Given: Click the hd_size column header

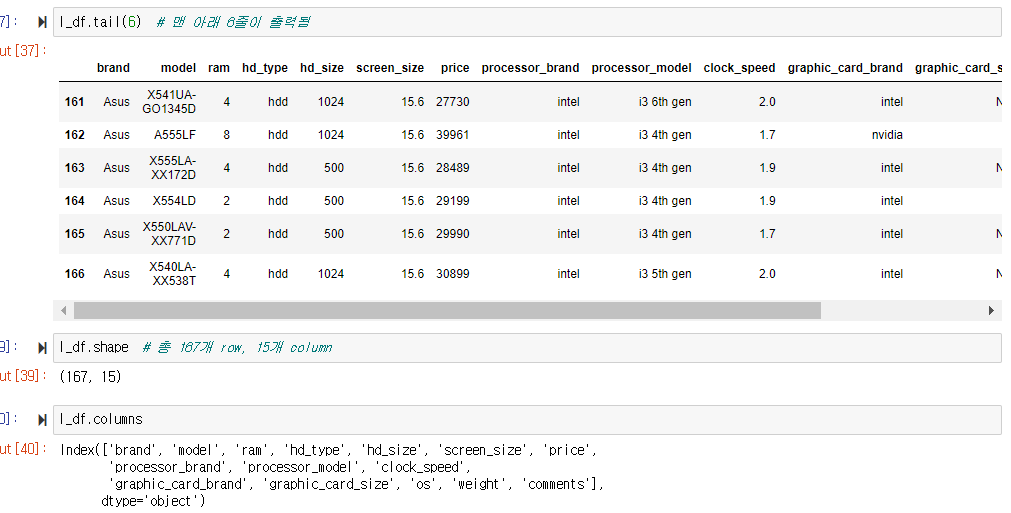Looking at the screenshot, I should 322,68.
